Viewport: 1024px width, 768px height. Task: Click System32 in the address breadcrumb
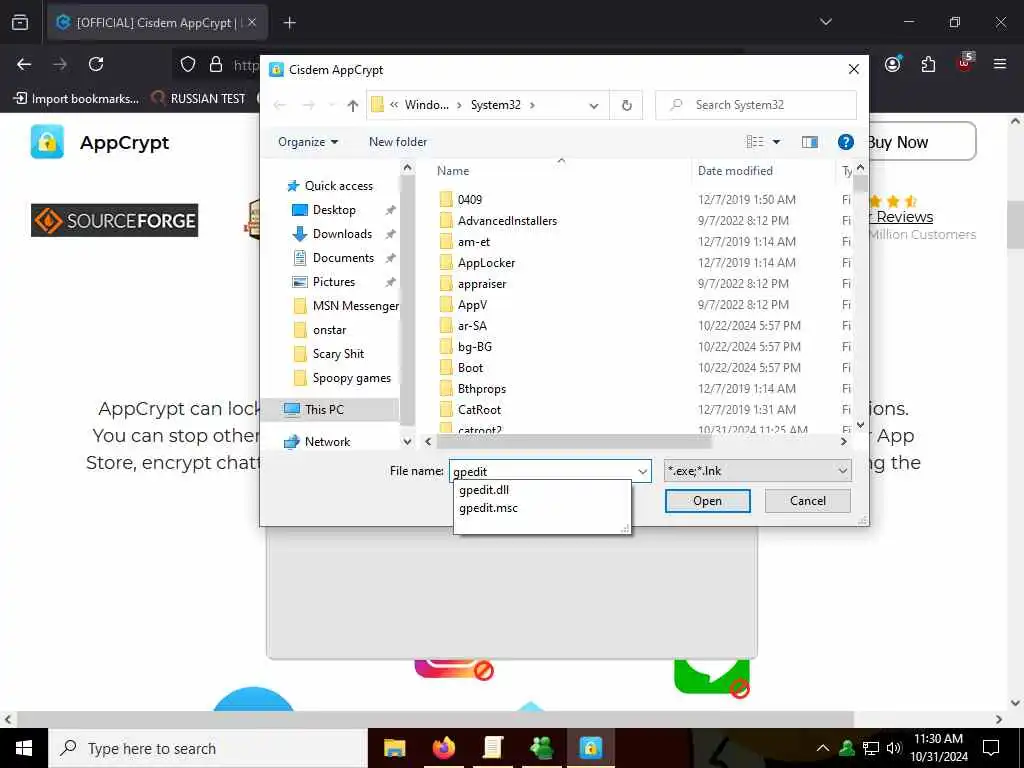point(496,105)
